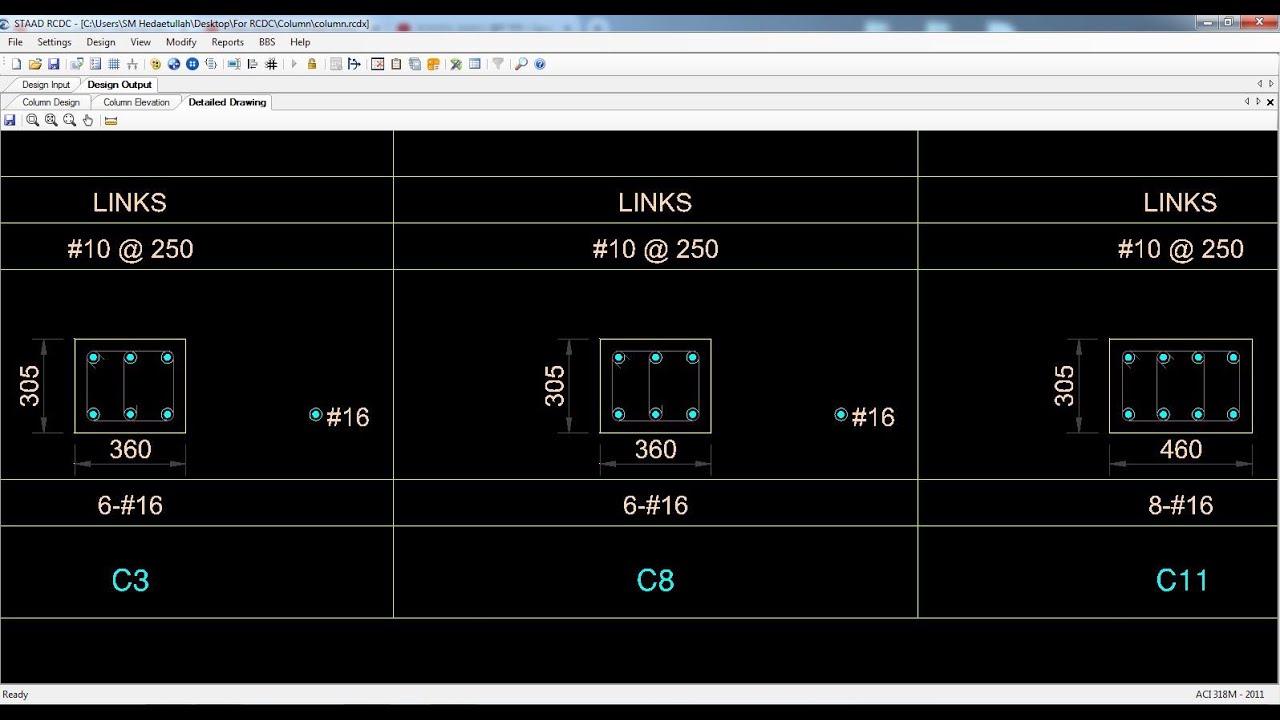Click the Save icon in main toolbar
This screenshot has height=720, width=1280.
54,64
